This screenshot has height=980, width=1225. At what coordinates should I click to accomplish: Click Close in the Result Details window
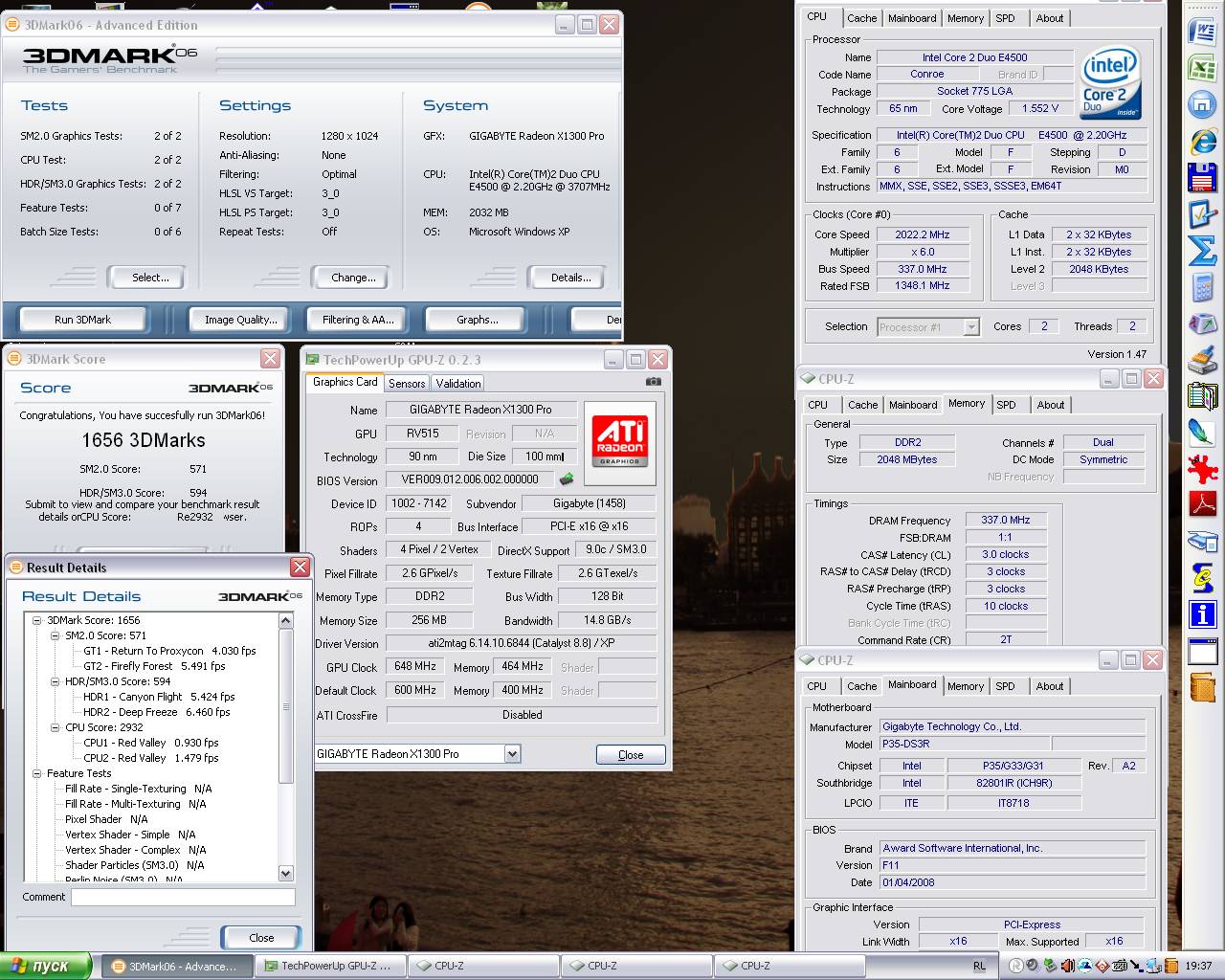point(261,938)
